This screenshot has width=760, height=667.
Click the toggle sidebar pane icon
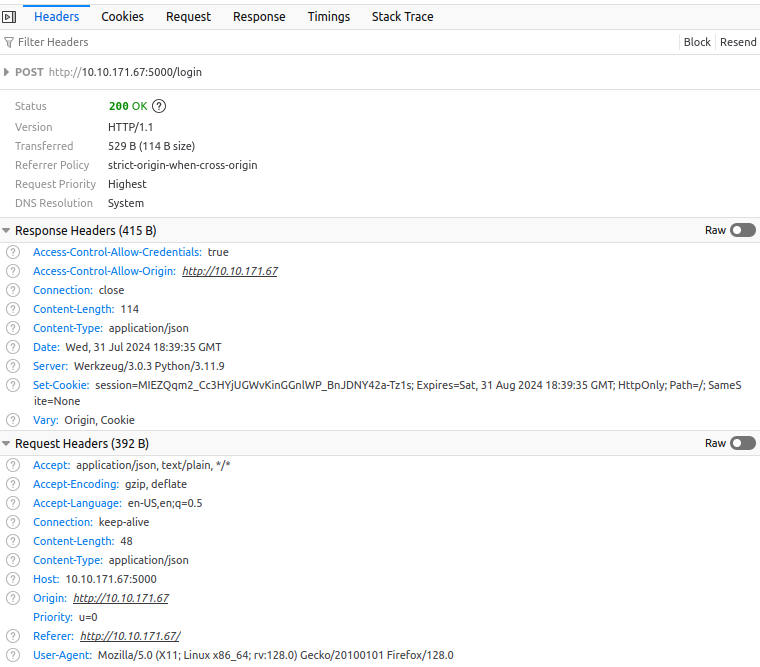[x=9, y=17]
